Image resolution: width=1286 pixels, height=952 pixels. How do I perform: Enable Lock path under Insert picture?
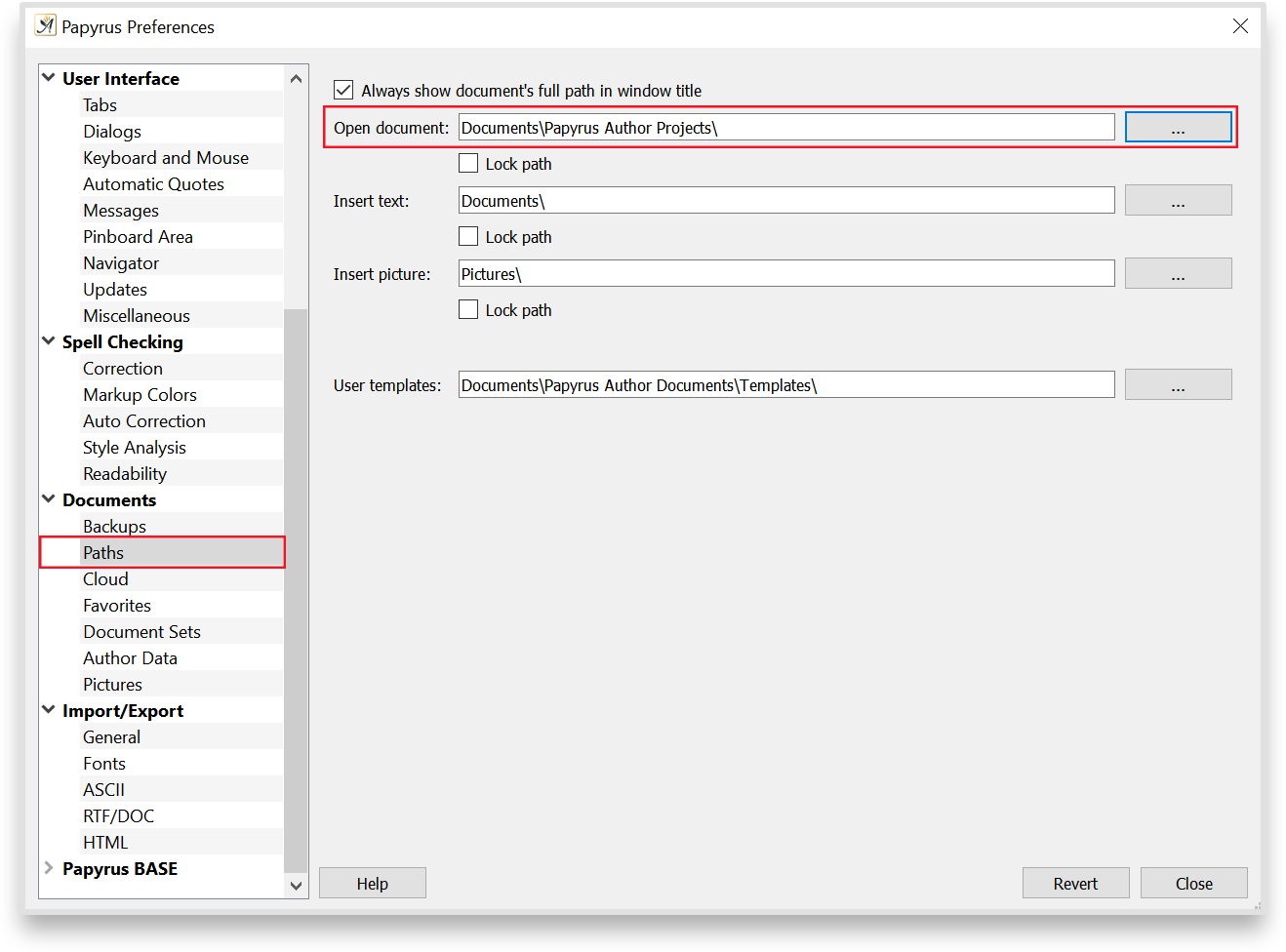[468, 309]
